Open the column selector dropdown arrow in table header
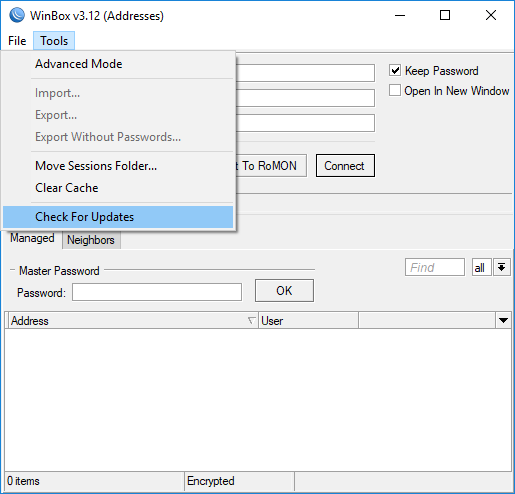Screen dimensions: 515x494 (503, 321)
